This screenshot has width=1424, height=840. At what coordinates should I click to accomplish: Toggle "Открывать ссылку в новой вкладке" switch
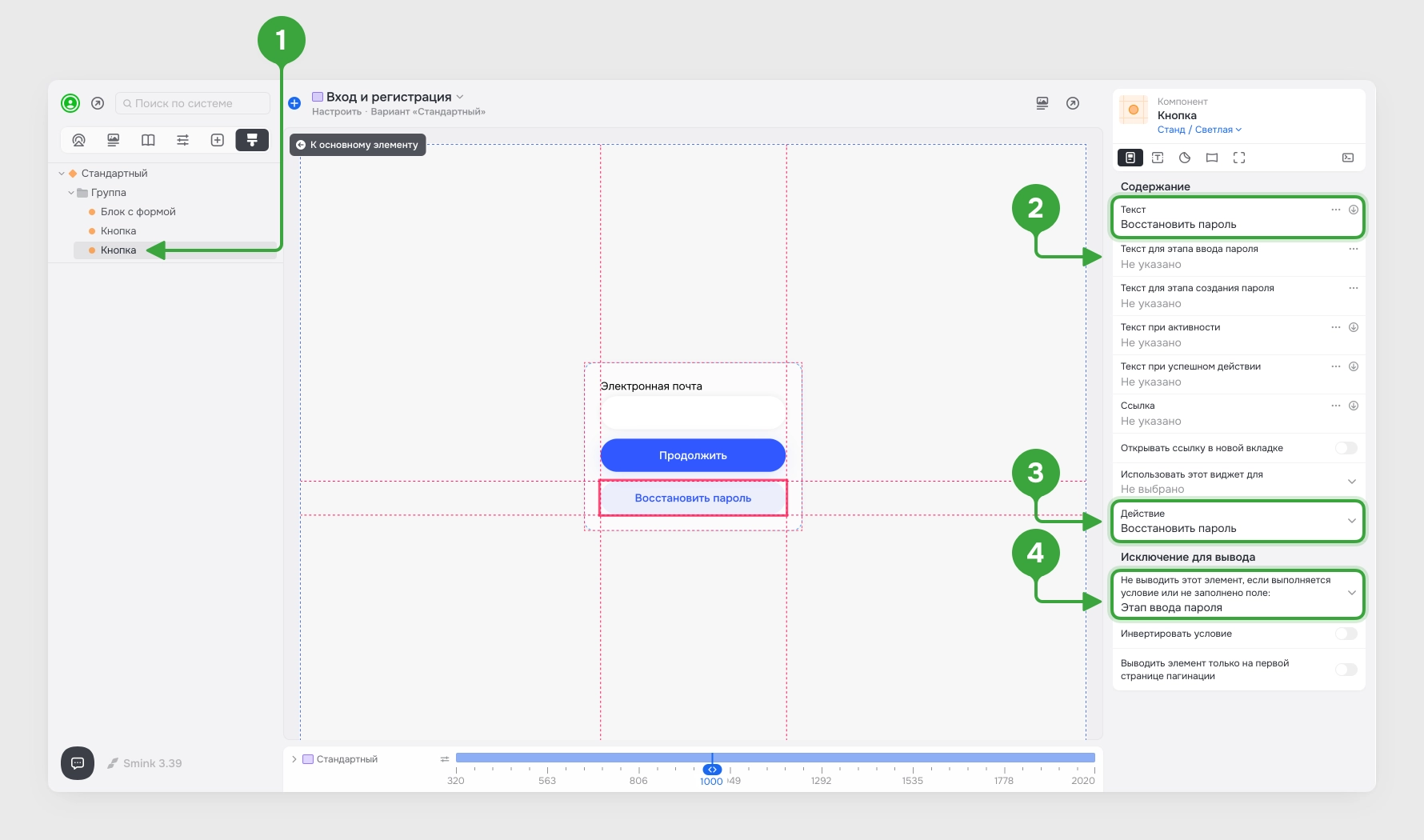tap(1346, 448)
